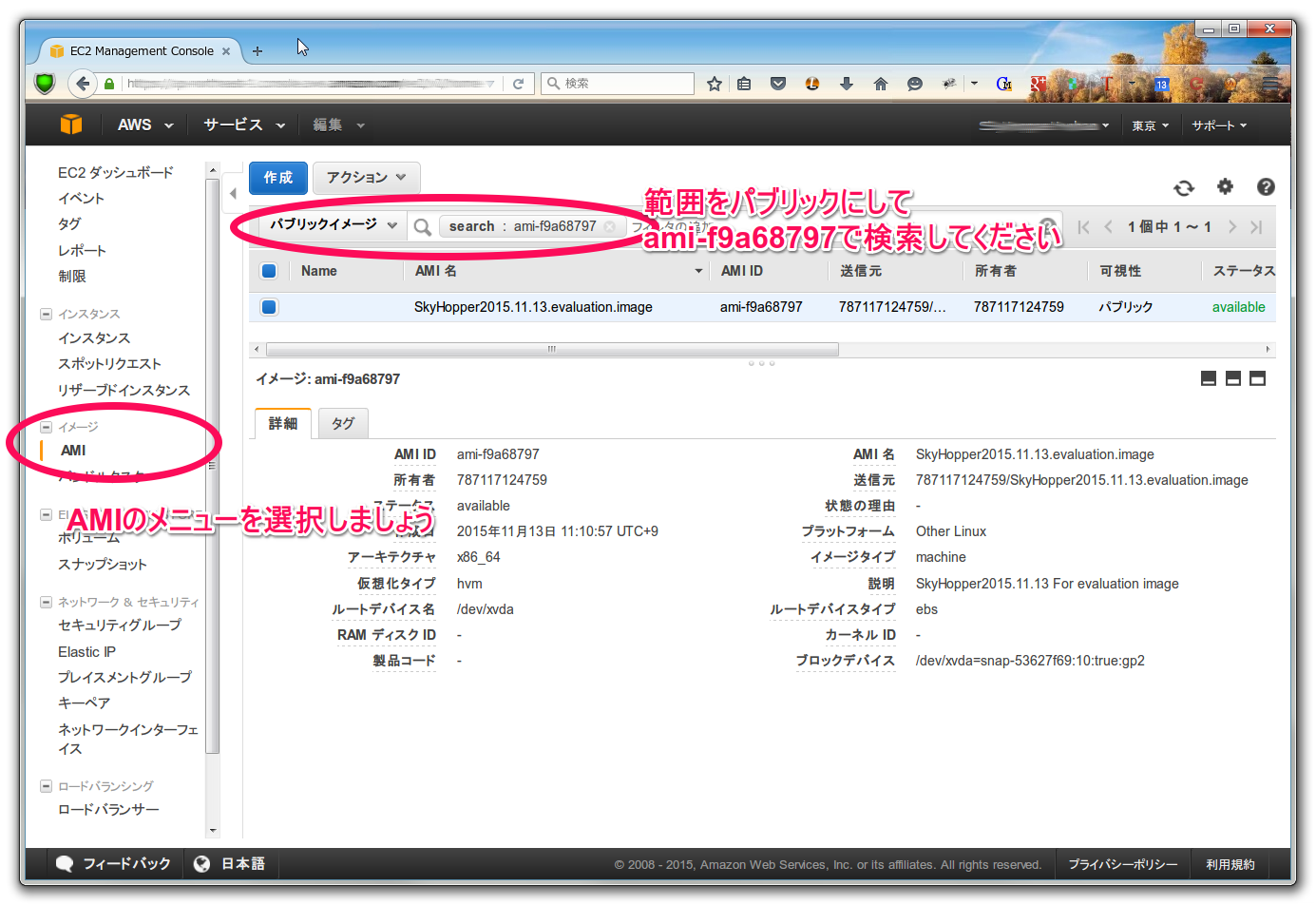The width and height of the screenshot is (1316, 905).
Task: Go to the first page of results
Action: 1083,226
